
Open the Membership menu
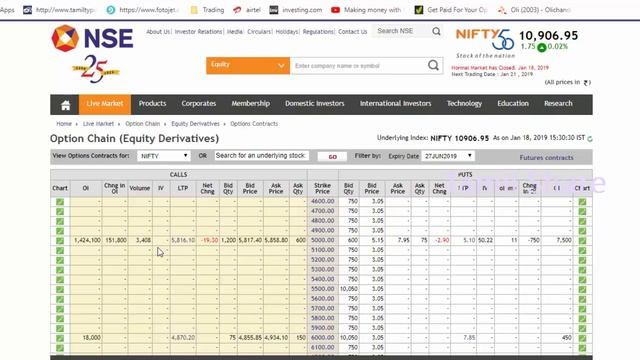coord(251,104)
